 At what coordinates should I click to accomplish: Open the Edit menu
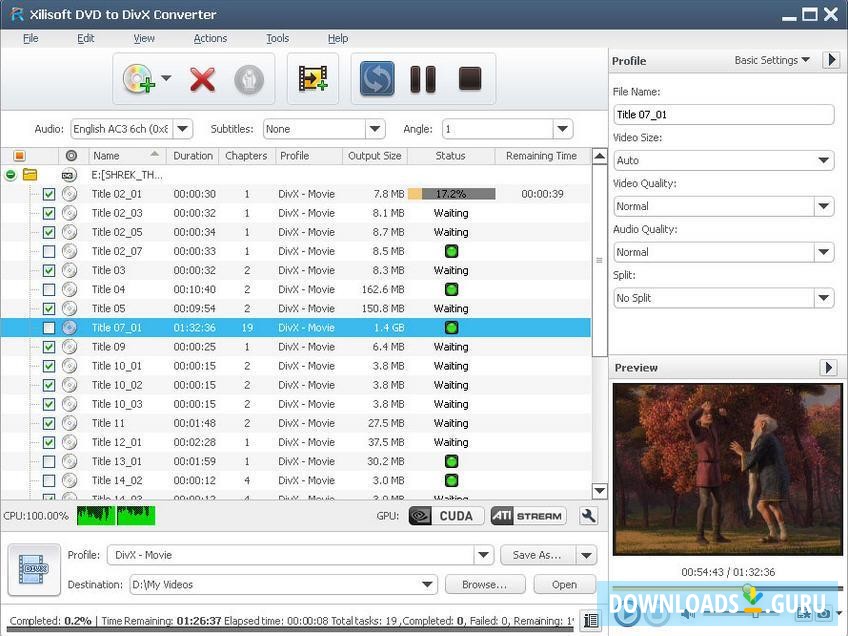(85, 38)
